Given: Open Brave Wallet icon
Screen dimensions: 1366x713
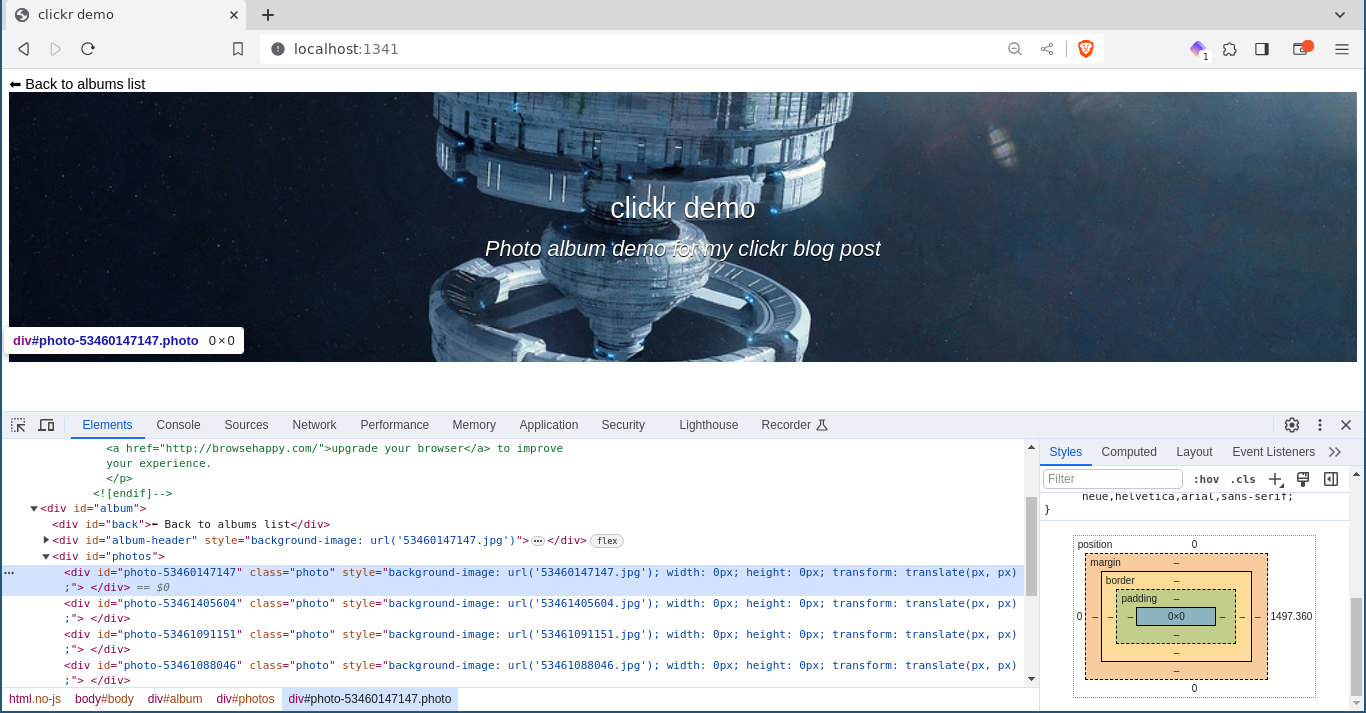Looking at the screenshot, I should click(1302, 49).
